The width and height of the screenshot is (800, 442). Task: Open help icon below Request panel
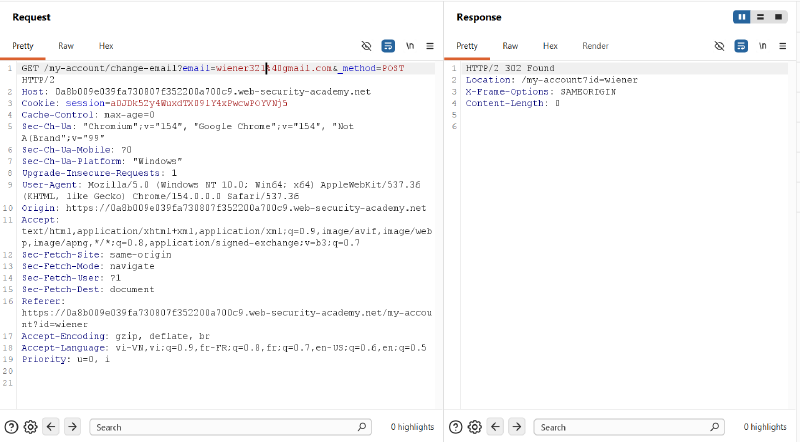point(11,427)
